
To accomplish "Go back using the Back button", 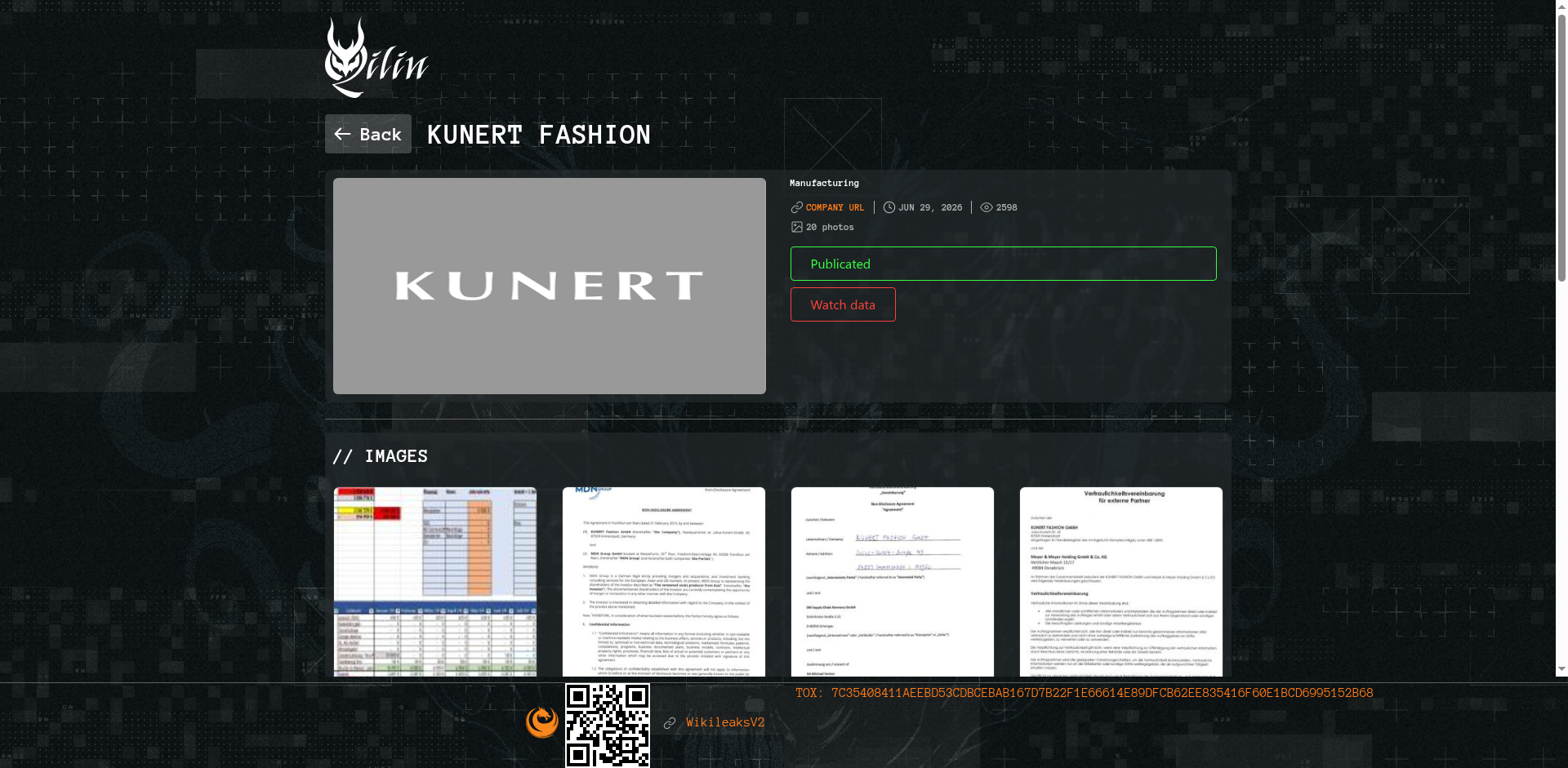I will 368,134.
